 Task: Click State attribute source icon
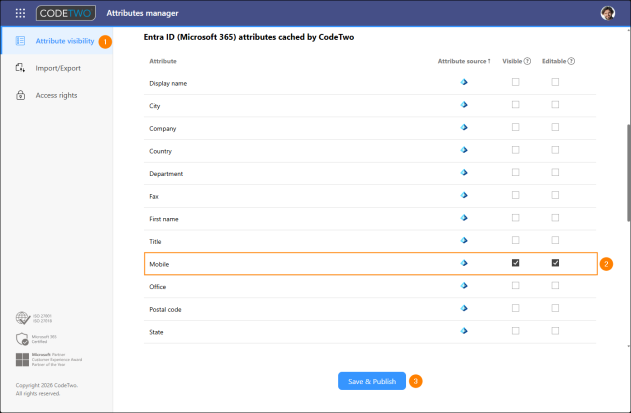[x=464, y=331]
